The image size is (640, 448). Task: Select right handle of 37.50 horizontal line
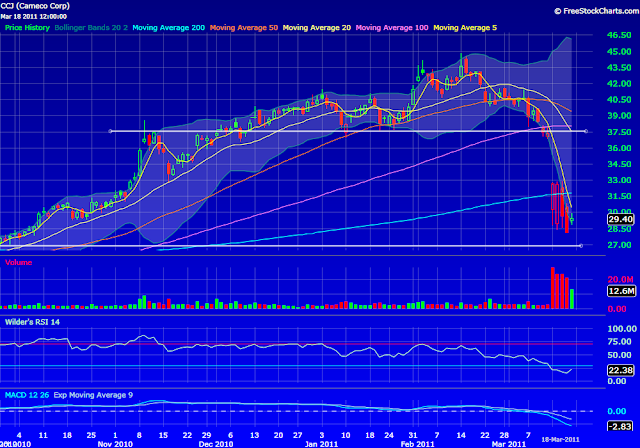(586, 131)
